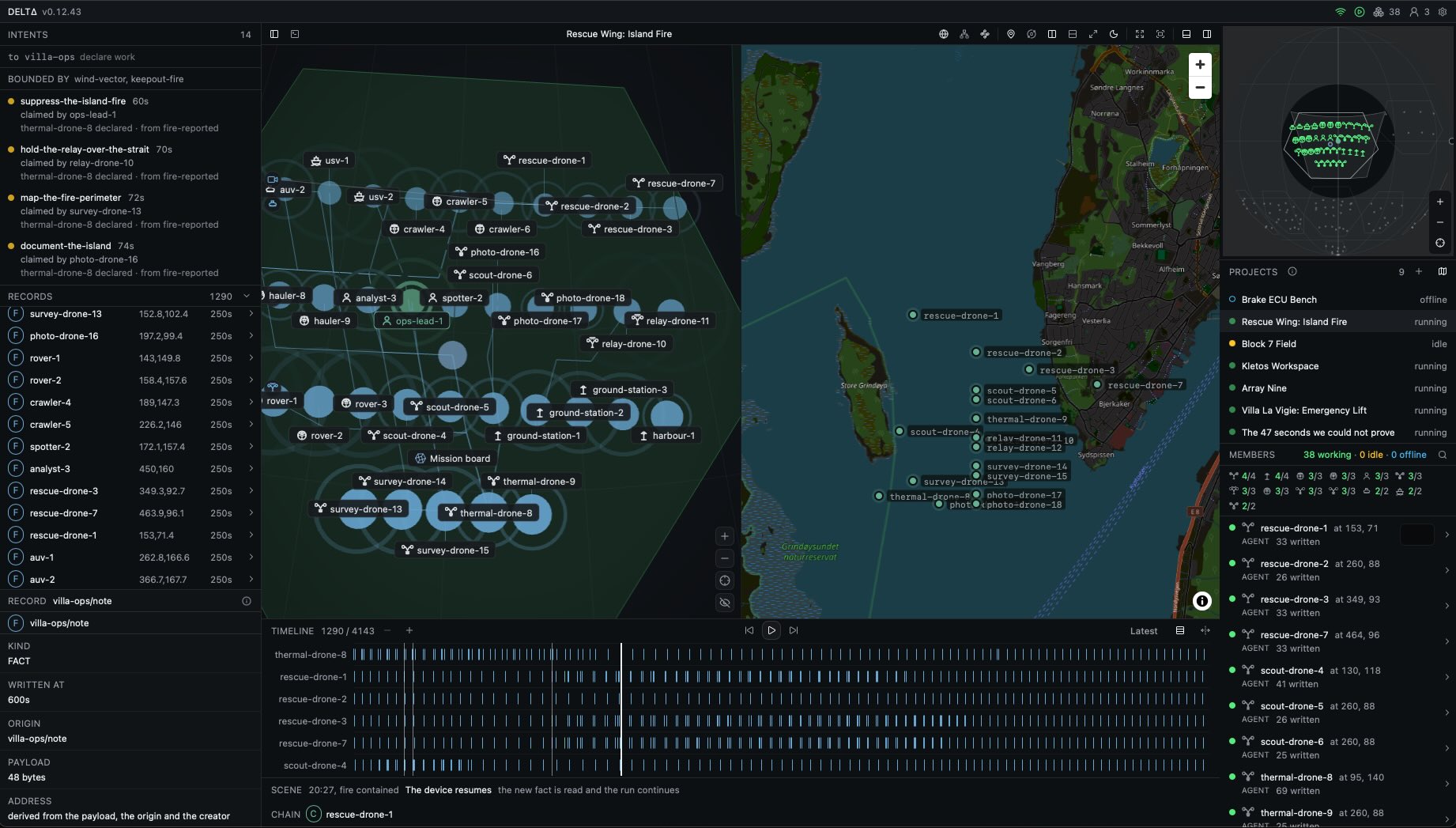The width and height of the screenshot is (1456, 828).
Task: Hide overlays with the crossed-eye icon on graph
Action: coord(725,603)
